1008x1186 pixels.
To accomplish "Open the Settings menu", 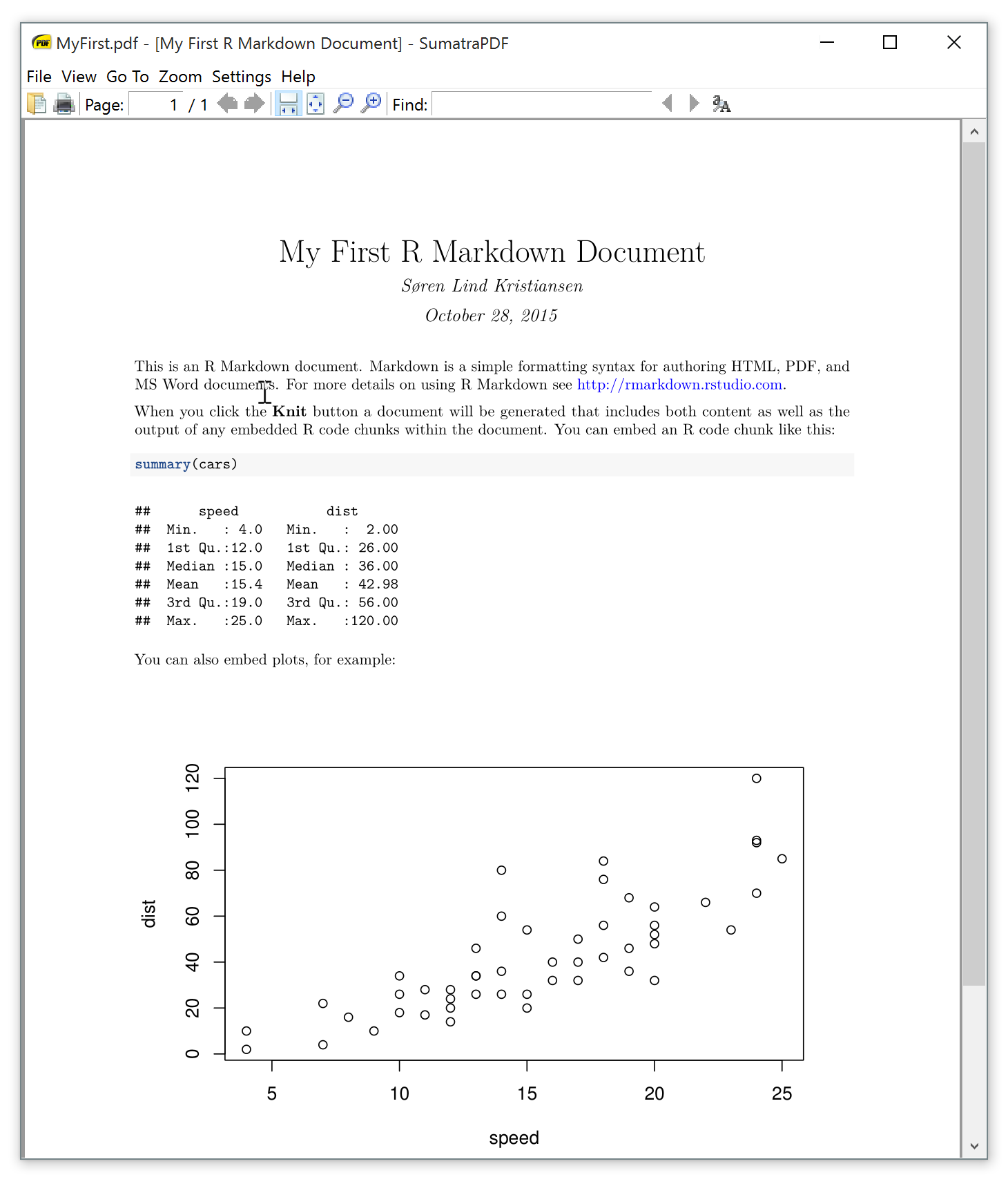I will (x=242, y=77).
